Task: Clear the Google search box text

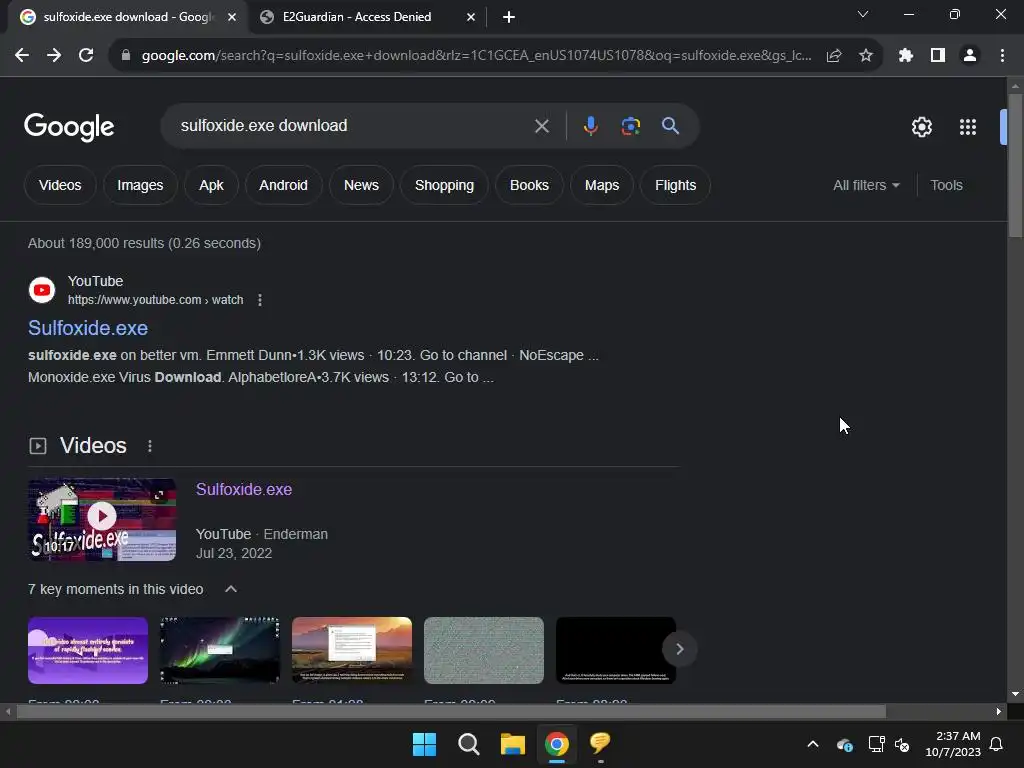Action: [x=541, y=126]
